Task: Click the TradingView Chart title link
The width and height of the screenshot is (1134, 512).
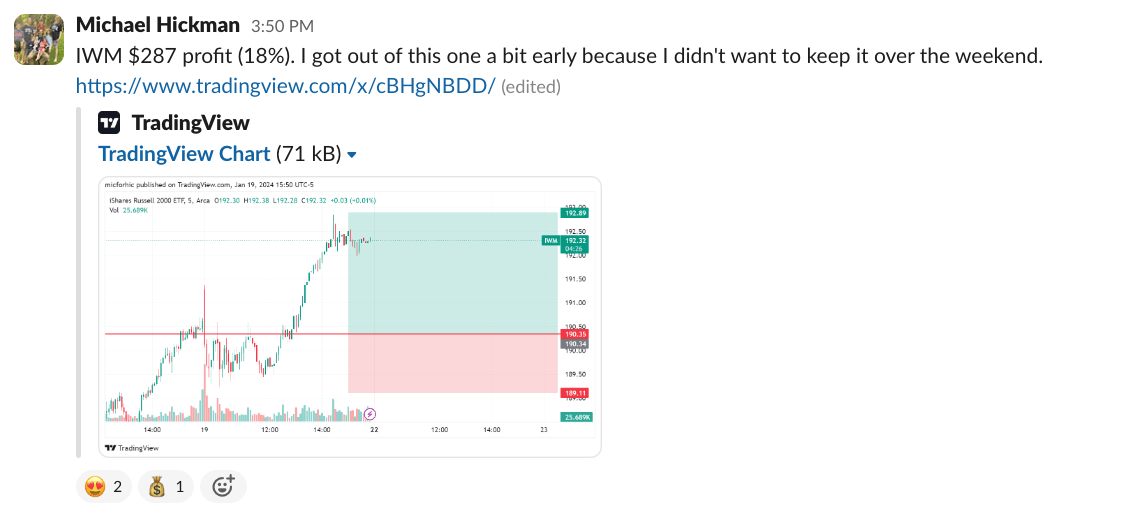Action: click(x=184, y=154)
